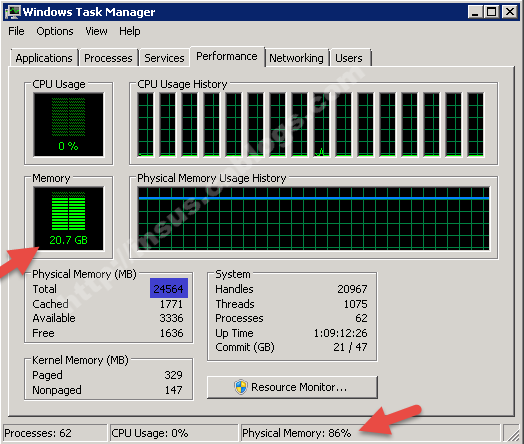Image resolution: width=524 pixels, height=444 pixels.
Task: Click the Free value 1636
Action: pyautogui.click(x=171, y=333)
